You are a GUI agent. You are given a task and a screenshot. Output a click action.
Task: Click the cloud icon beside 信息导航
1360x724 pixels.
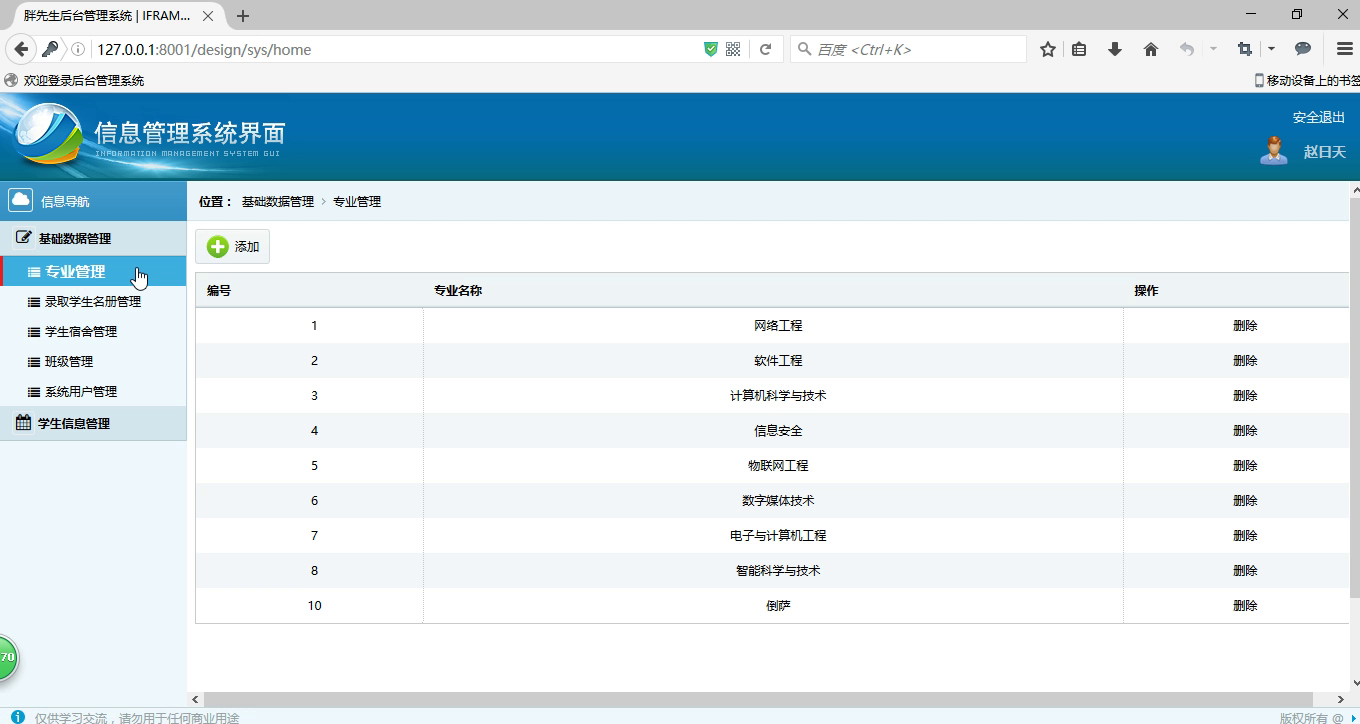pyautogui.click(x=20, y=200)
